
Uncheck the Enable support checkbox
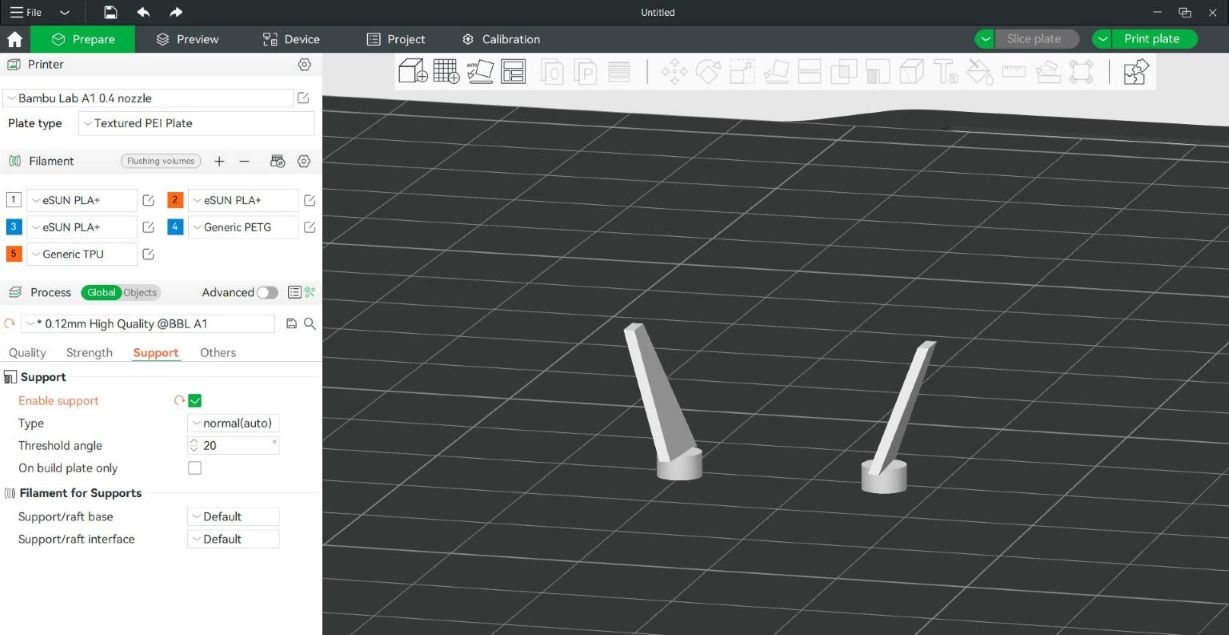point(195,401)
